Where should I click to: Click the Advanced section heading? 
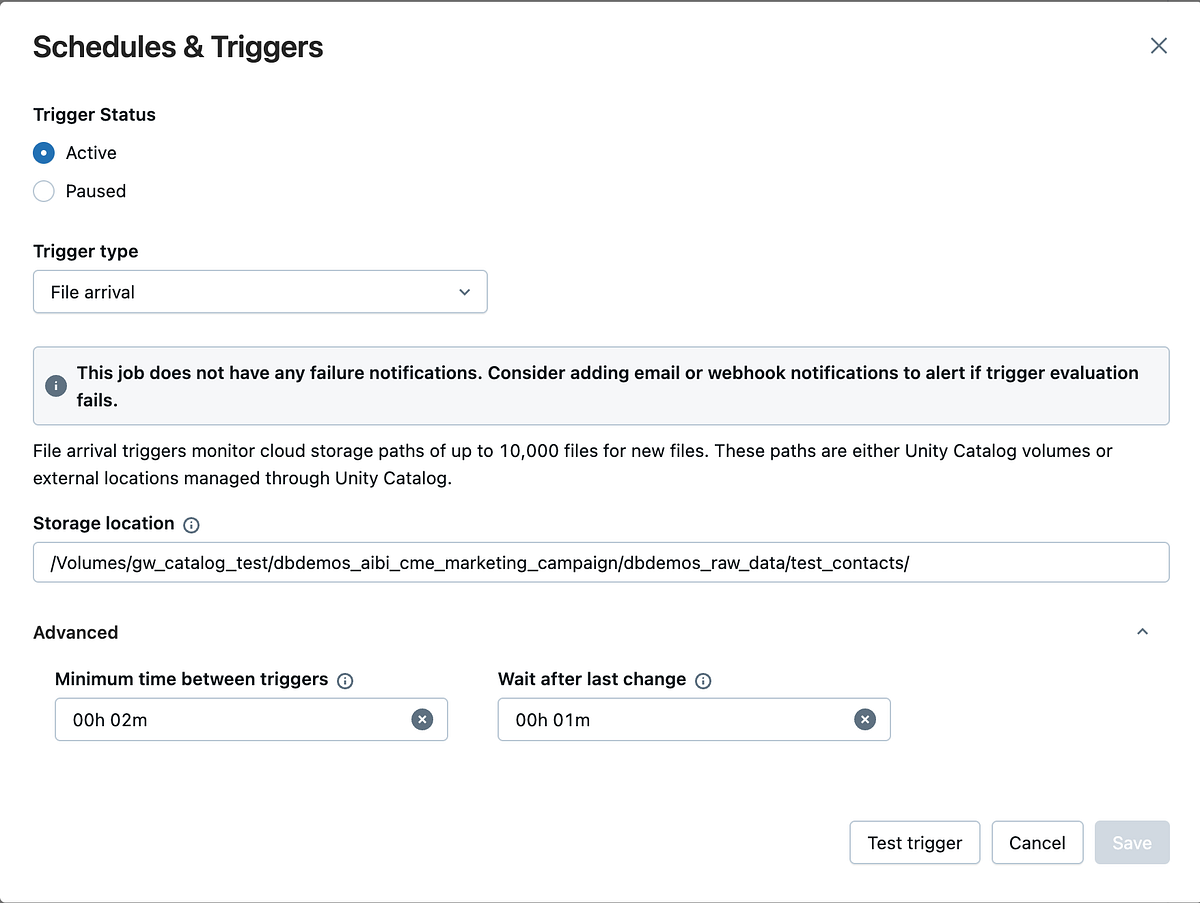[x=76, y=632]
